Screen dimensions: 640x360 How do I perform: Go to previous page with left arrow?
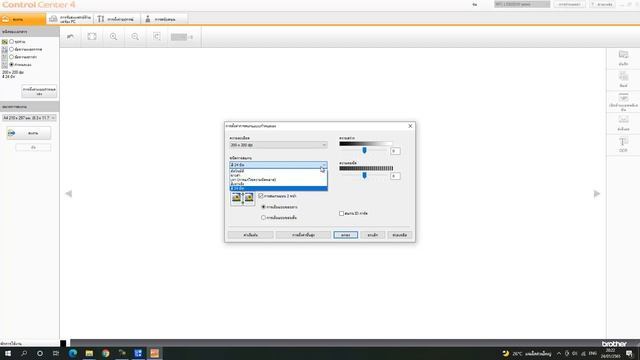[x=69, y=193]
